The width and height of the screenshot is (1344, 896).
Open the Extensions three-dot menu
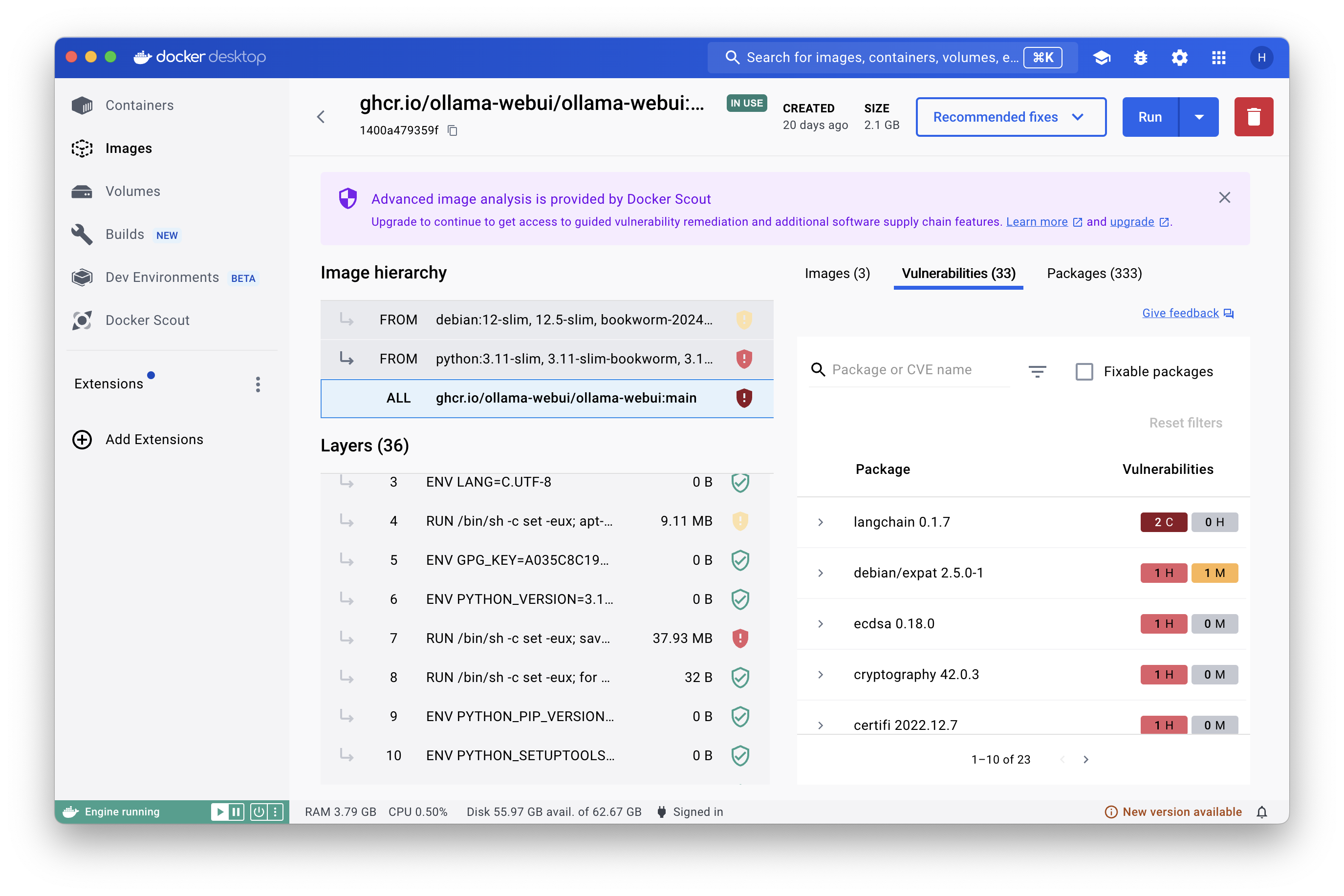click(258, 384)
